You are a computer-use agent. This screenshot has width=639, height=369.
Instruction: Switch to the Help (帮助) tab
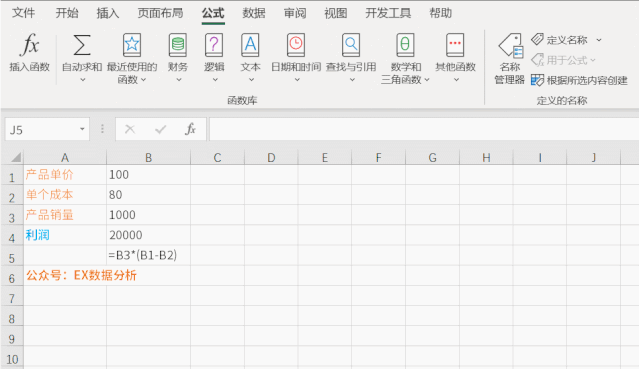coord(441,13)
